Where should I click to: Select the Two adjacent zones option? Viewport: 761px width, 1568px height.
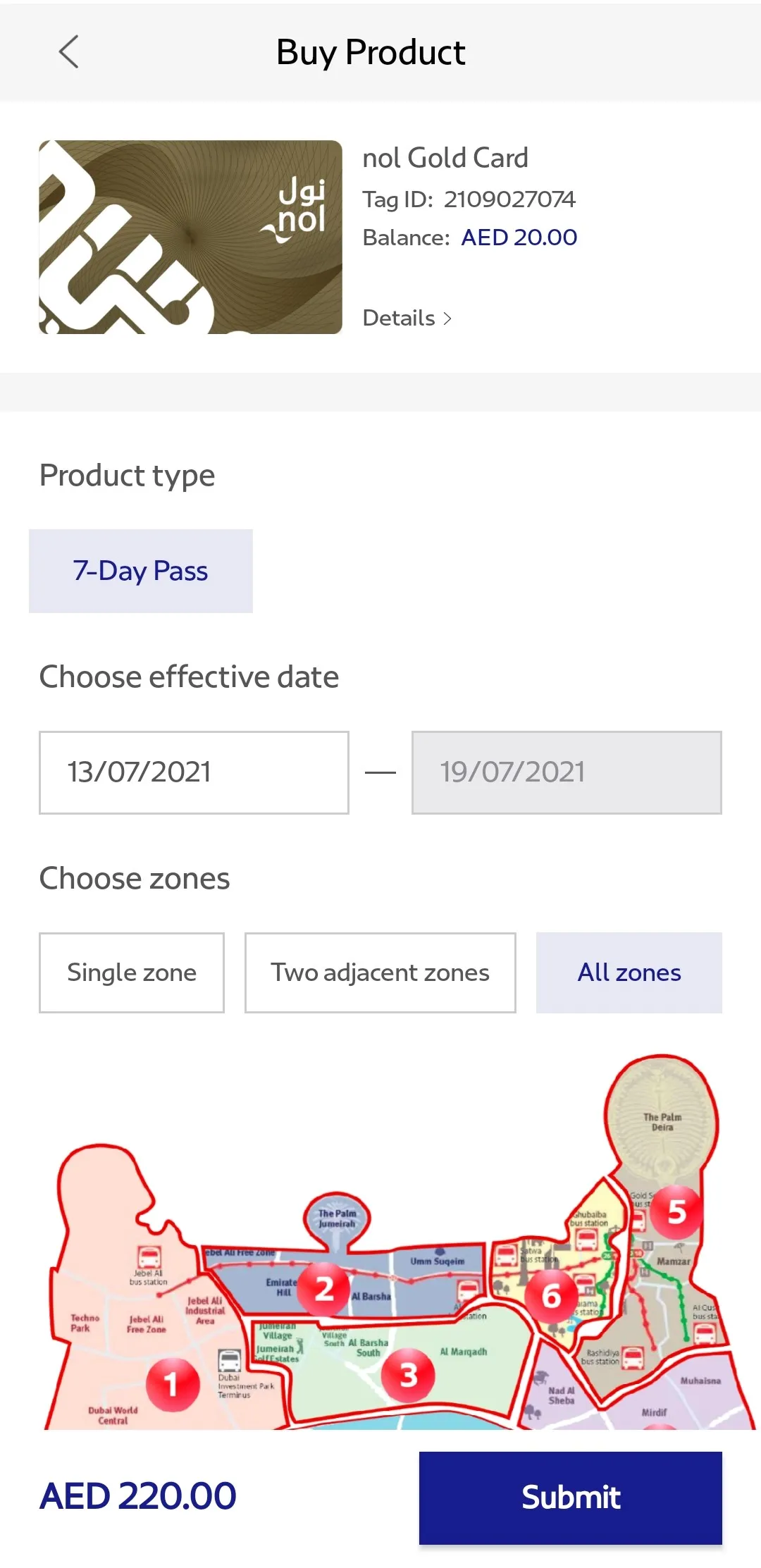tap(380, 973)
